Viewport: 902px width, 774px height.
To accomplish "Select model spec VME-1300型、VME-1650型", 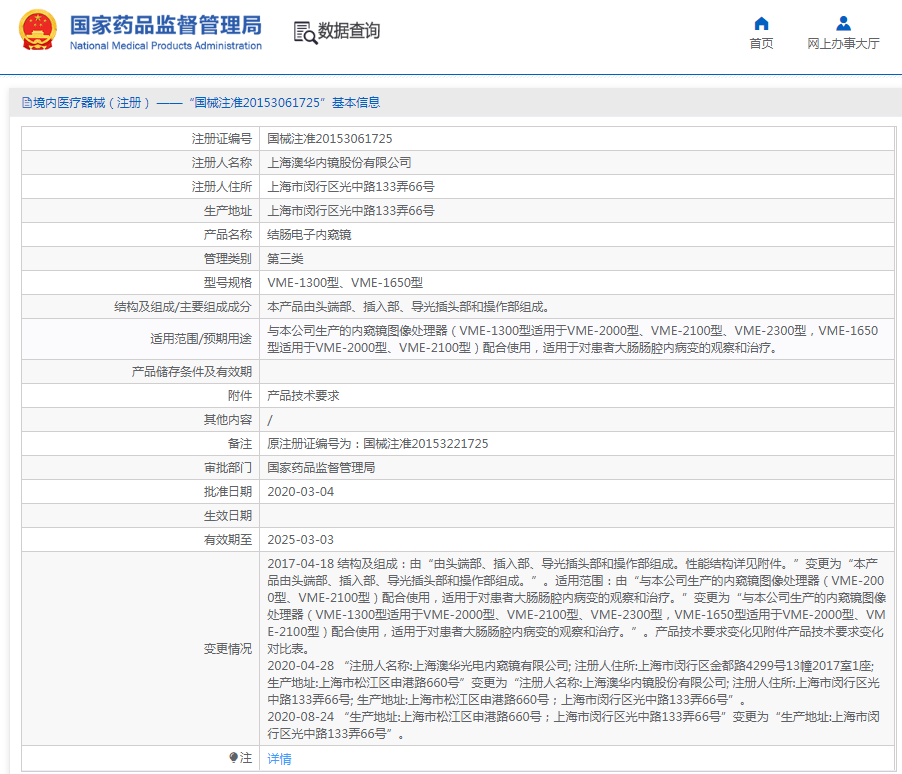I will click(345, 283).
